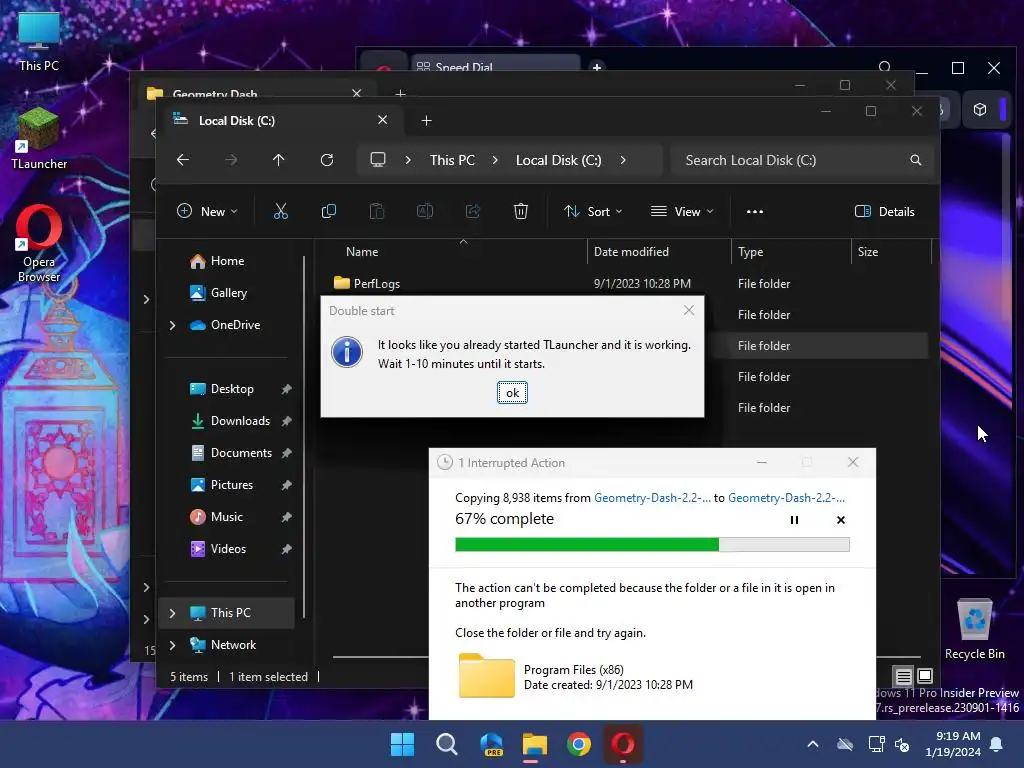Viewport: 1024px width, 768px height.
Task: Open Pictures in quick access
Action: pyautogui.click(x=231, y=485)
